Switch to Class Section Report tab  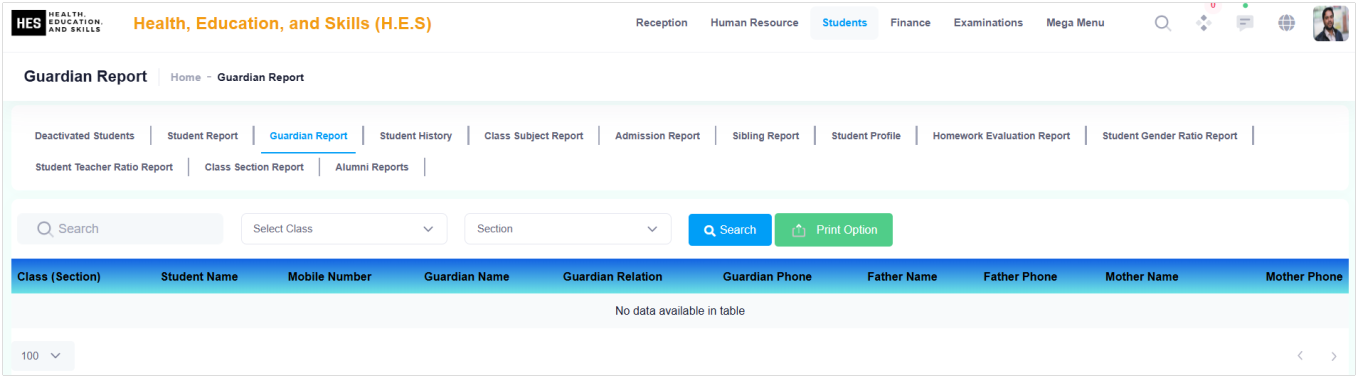254,167
